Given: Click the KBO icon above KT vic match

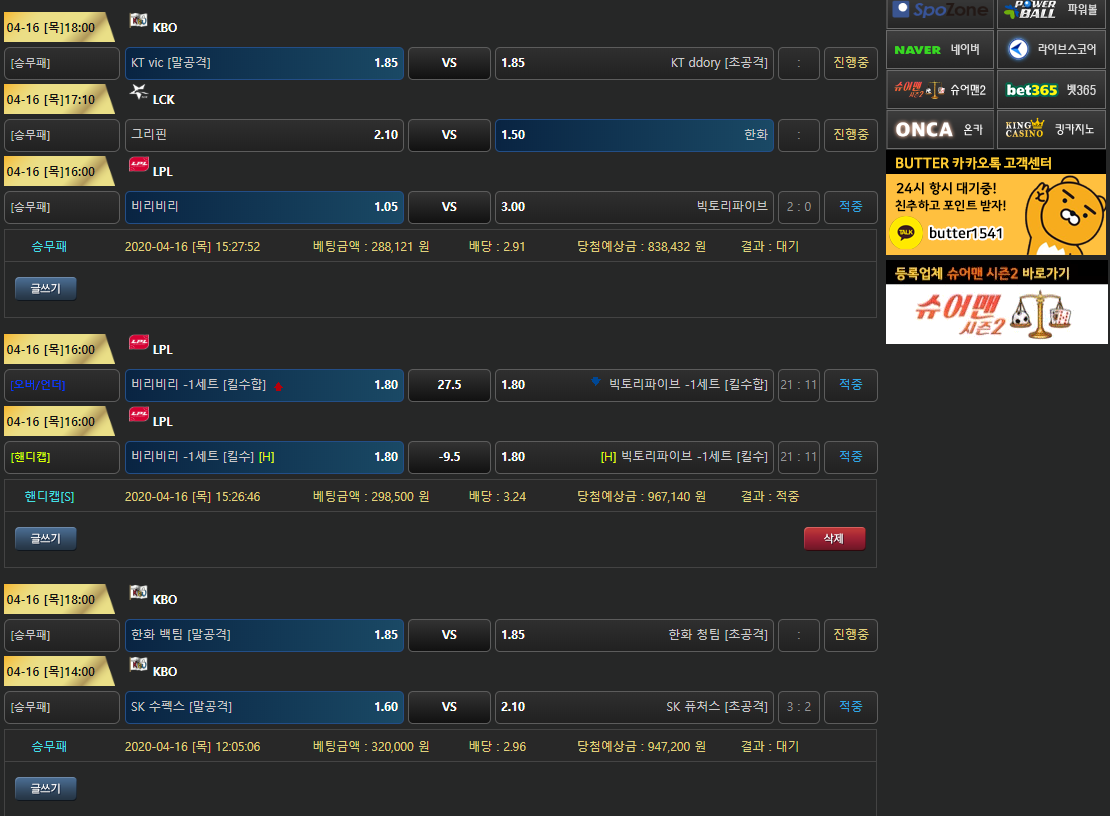Looking at the screenshot, I should point(139,21).
